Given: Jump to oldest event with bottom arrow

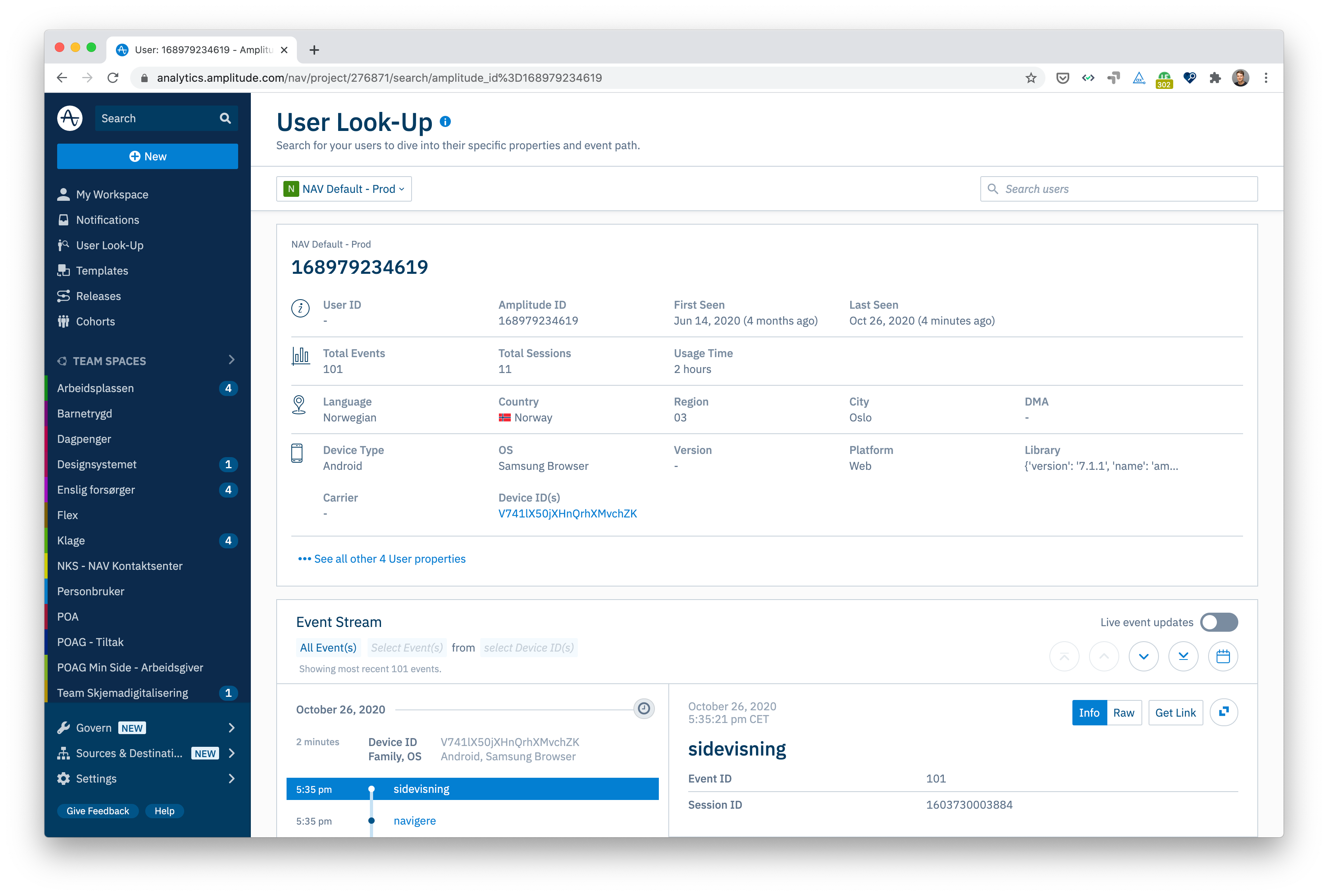Looking at the screenshot, I should click(1183, 656).
